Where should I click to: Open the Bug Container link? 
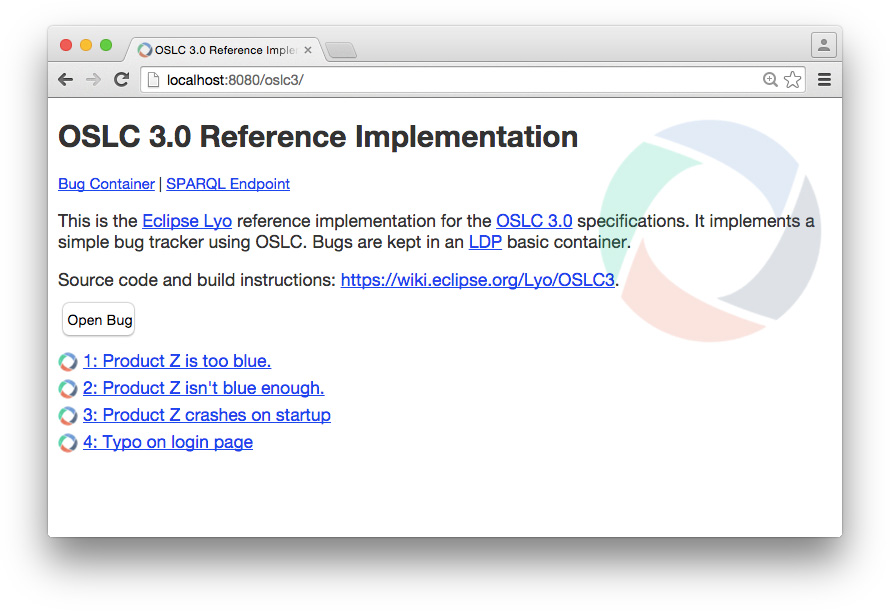[x=106, y=184]
